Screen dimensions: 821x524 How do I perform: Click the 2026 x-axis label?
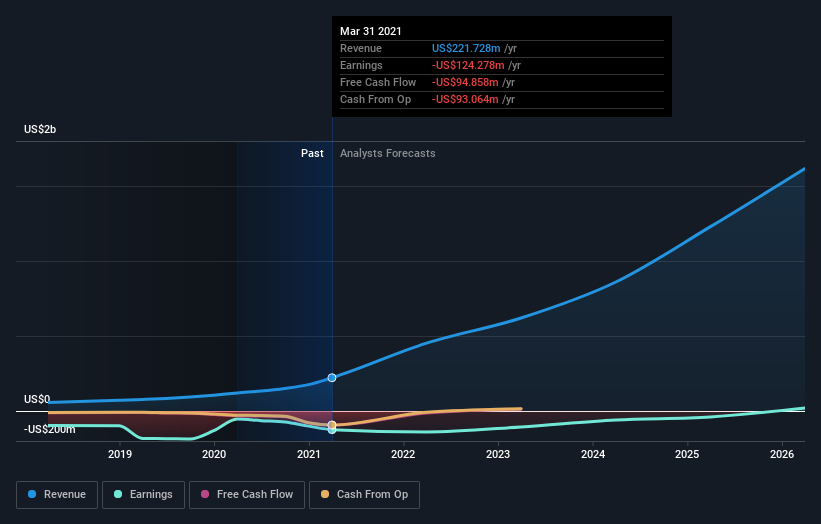(x=782, y=454)
